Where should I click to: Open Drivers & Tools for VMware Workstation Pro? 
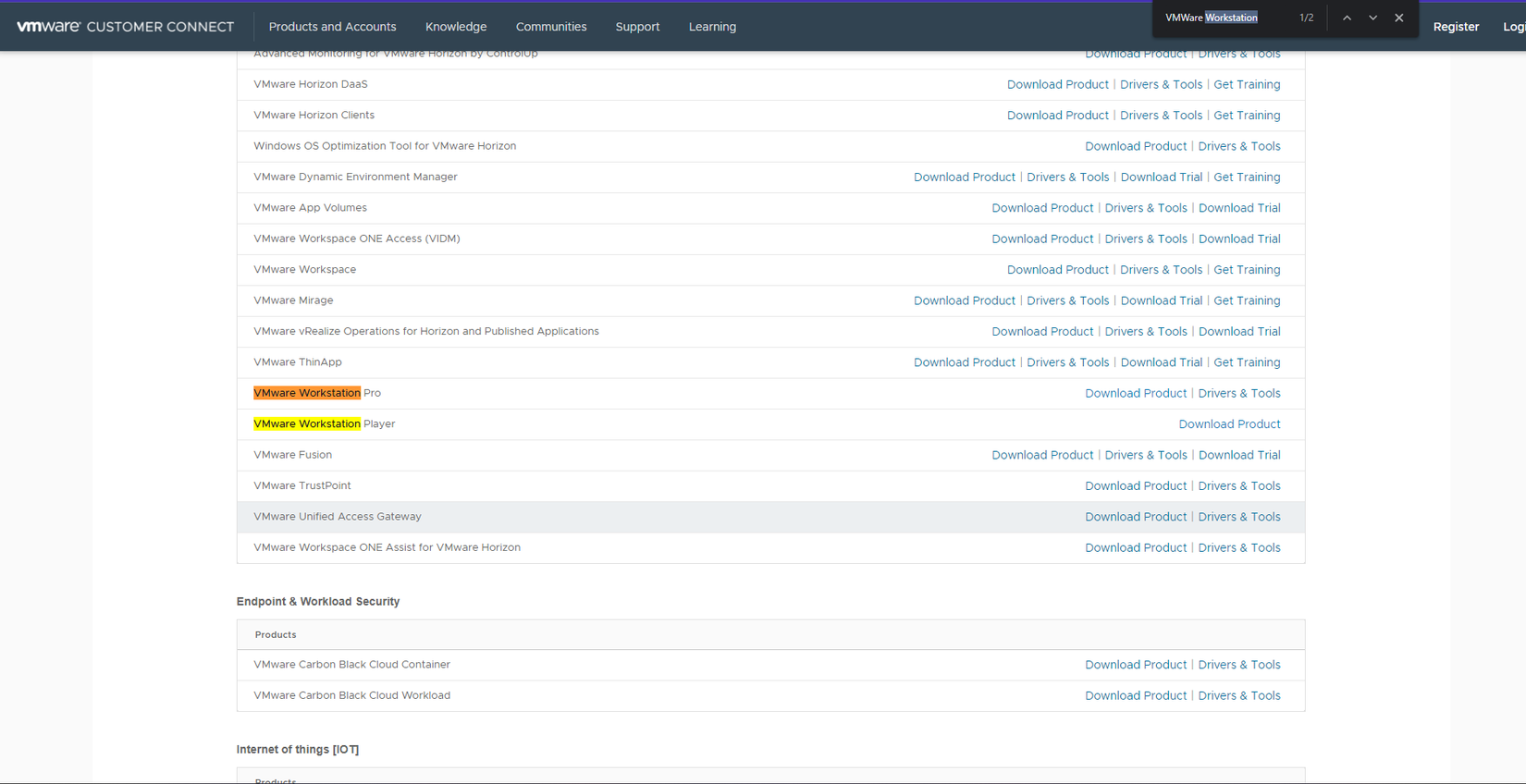coord(1239,393)
